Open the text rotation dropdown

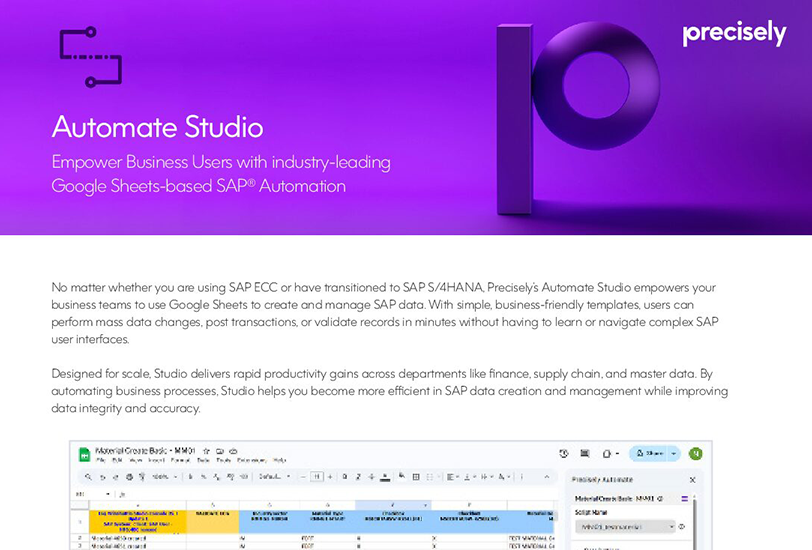[x=504, y=477]
